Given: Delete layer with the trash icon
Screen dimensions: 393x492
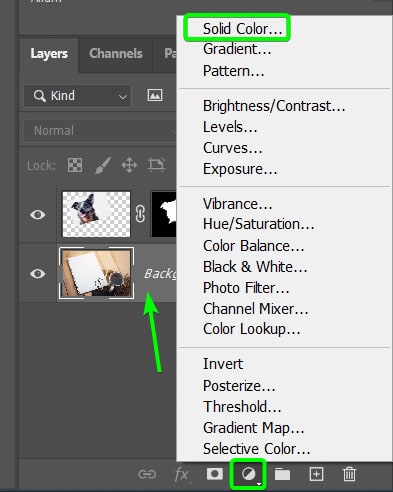Looking at the screenshot, I should click(x=349, y=474).
